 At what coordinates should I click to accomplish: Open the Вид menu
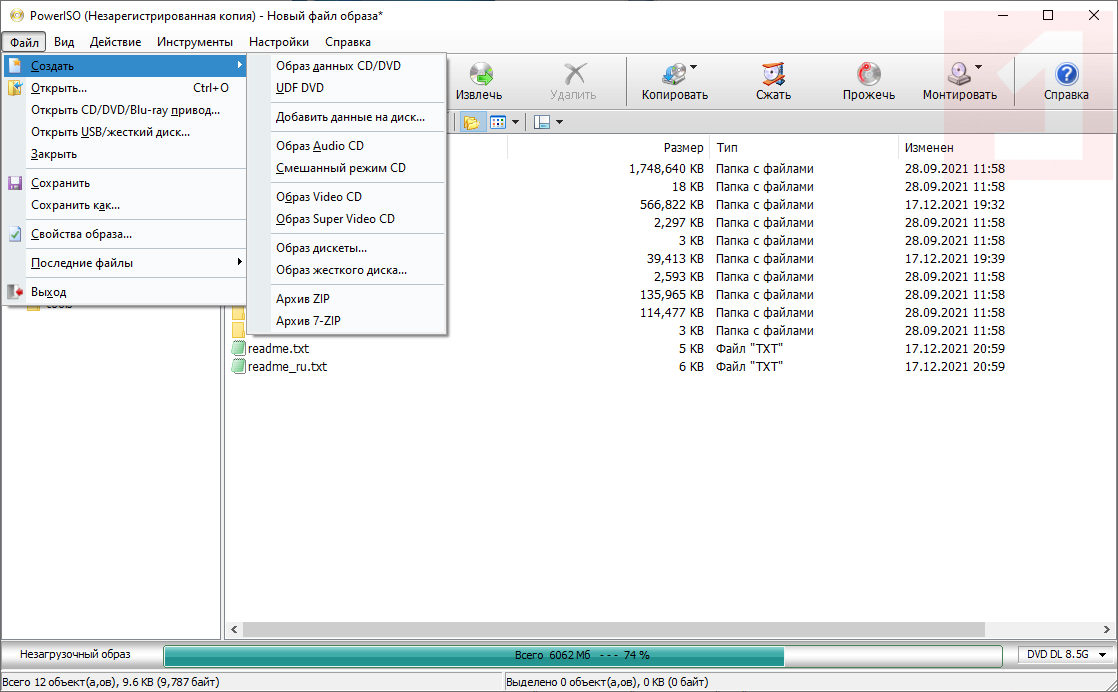coord(64,42)
